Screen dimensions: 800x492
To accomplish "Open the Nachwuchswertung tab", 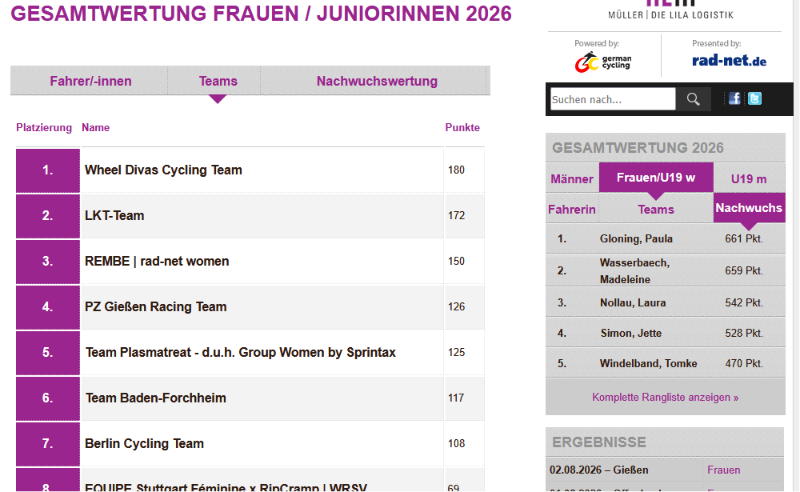I will 377,81.
